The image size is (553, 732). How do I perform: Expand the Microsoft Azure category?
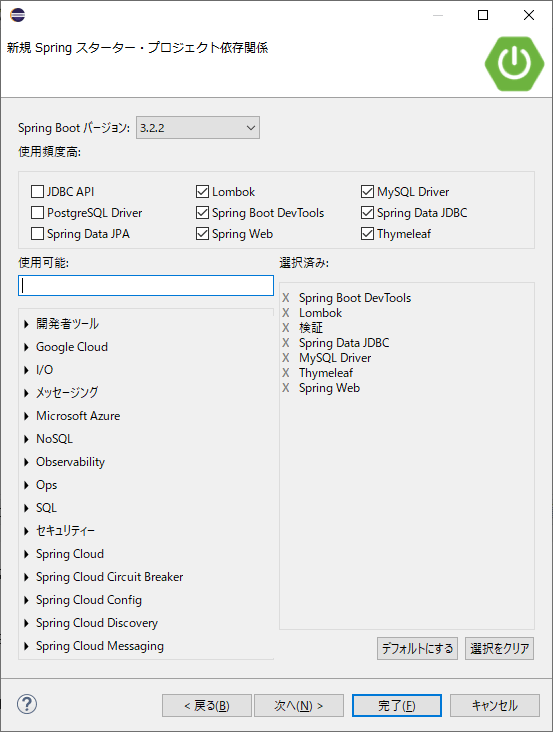point(27,415)
